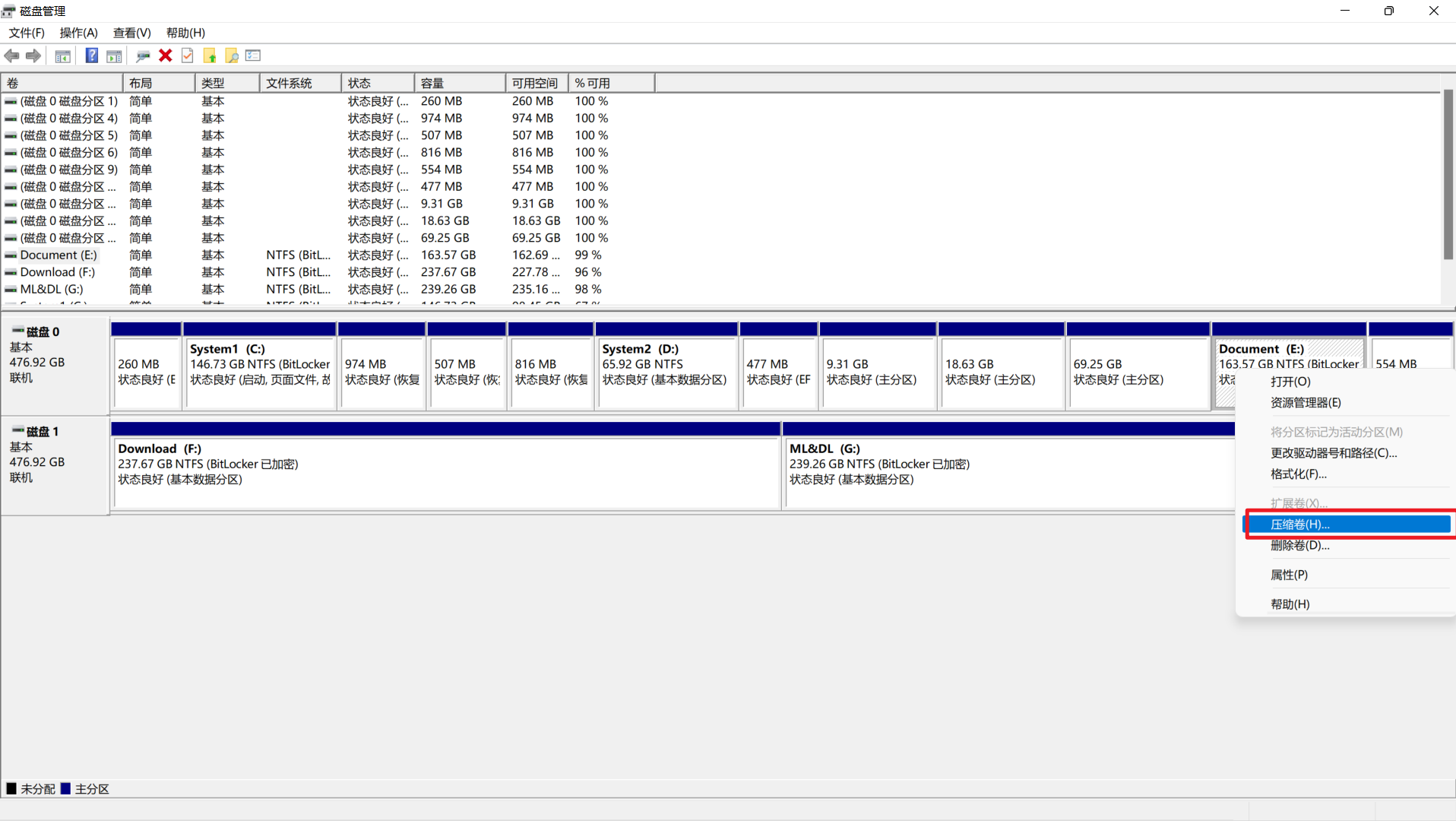
Task: Click the Disk Management app title icon
Action: [8, 11]
